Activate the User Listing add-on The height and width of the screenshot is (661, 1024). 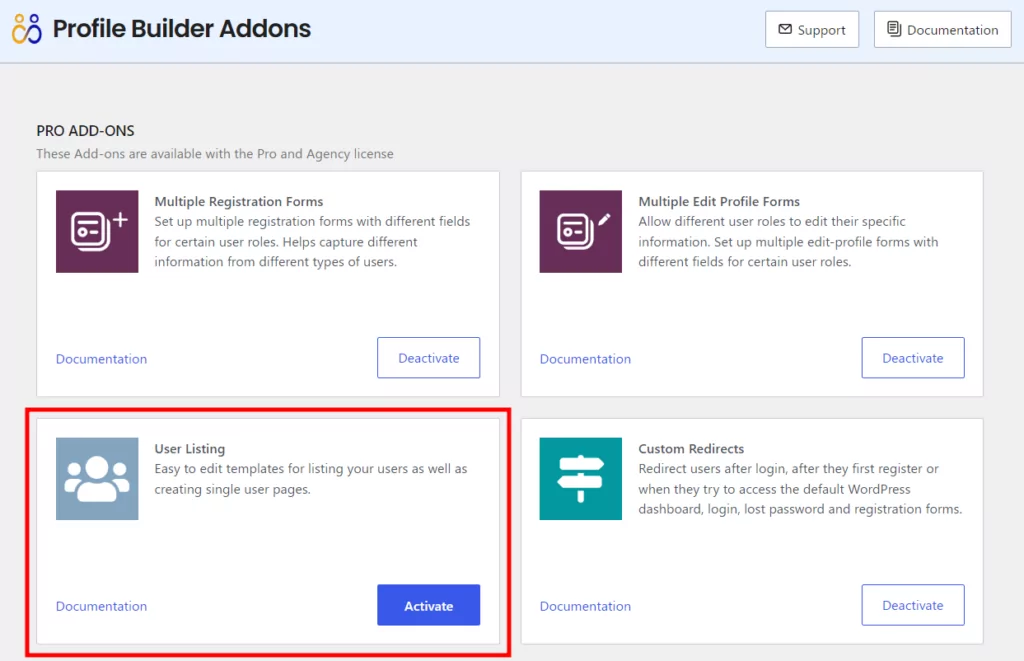click(428, 605)
